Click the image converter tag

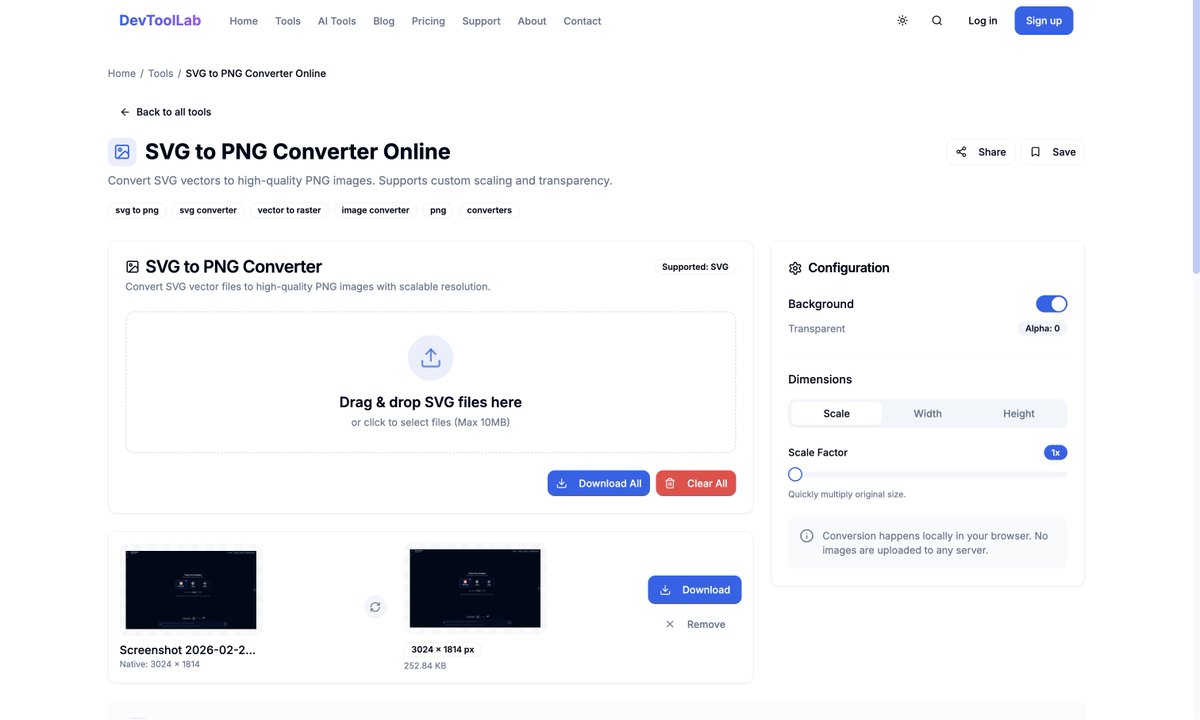[375, 210]
